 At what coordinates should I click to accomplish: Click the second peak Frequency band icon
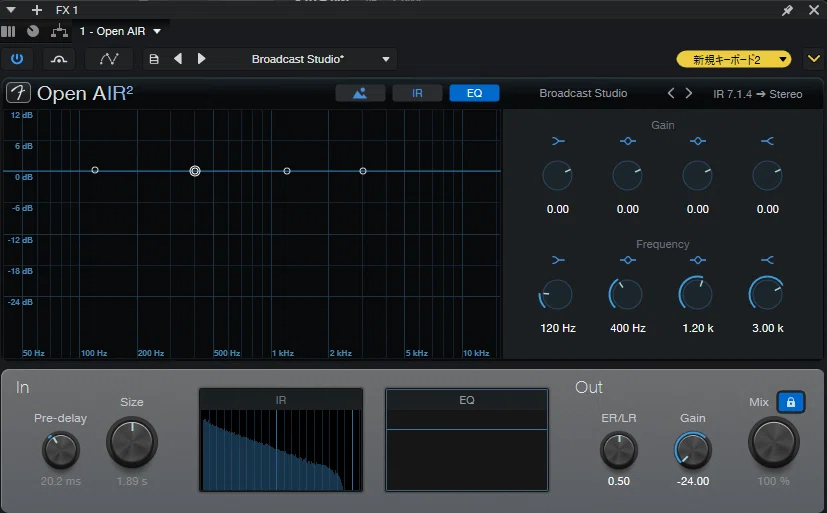[x=698, y=260]
